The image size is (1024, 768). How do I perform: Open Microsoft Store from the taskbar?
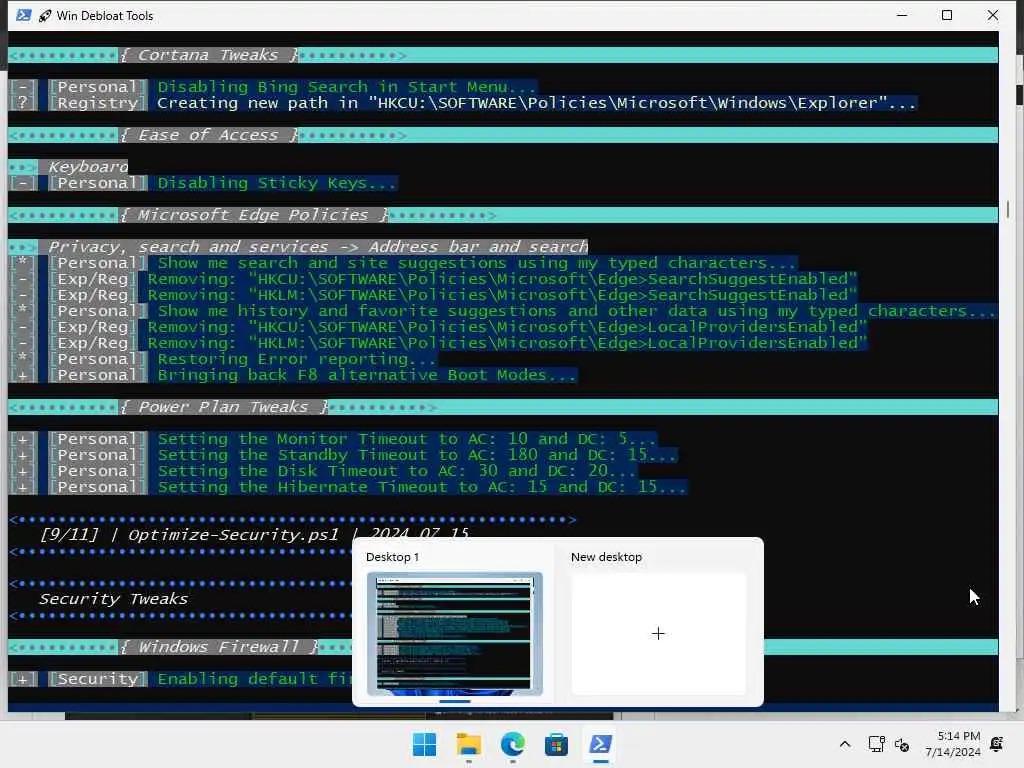[x=556, y=744]
